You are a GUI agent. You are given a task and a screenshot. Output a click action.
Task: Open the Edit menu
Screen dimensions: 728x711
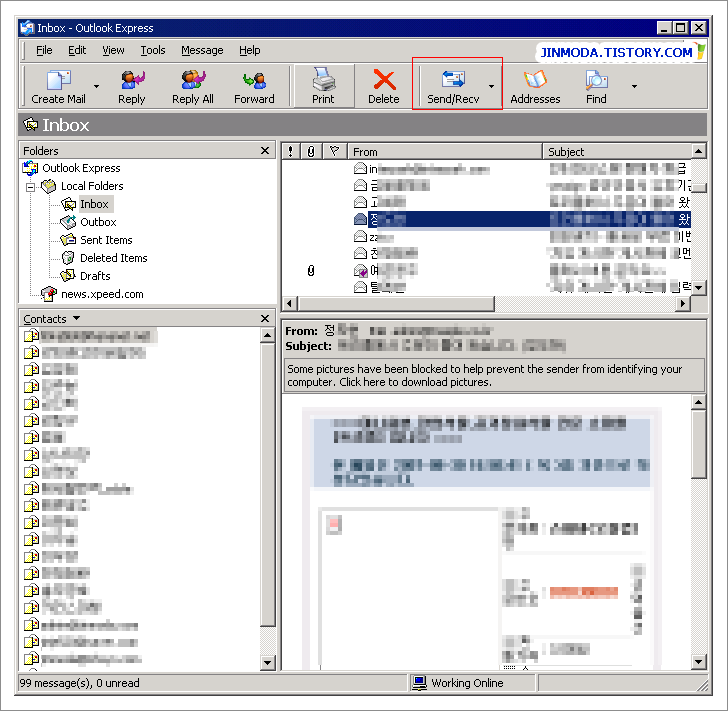(77, 50)
